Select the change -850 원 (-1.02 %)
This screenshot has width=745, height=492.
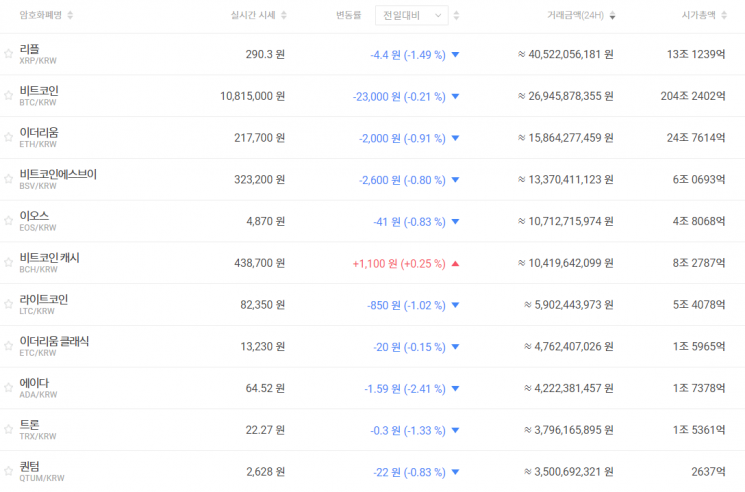pyautogui.click(x=406, y=305)
